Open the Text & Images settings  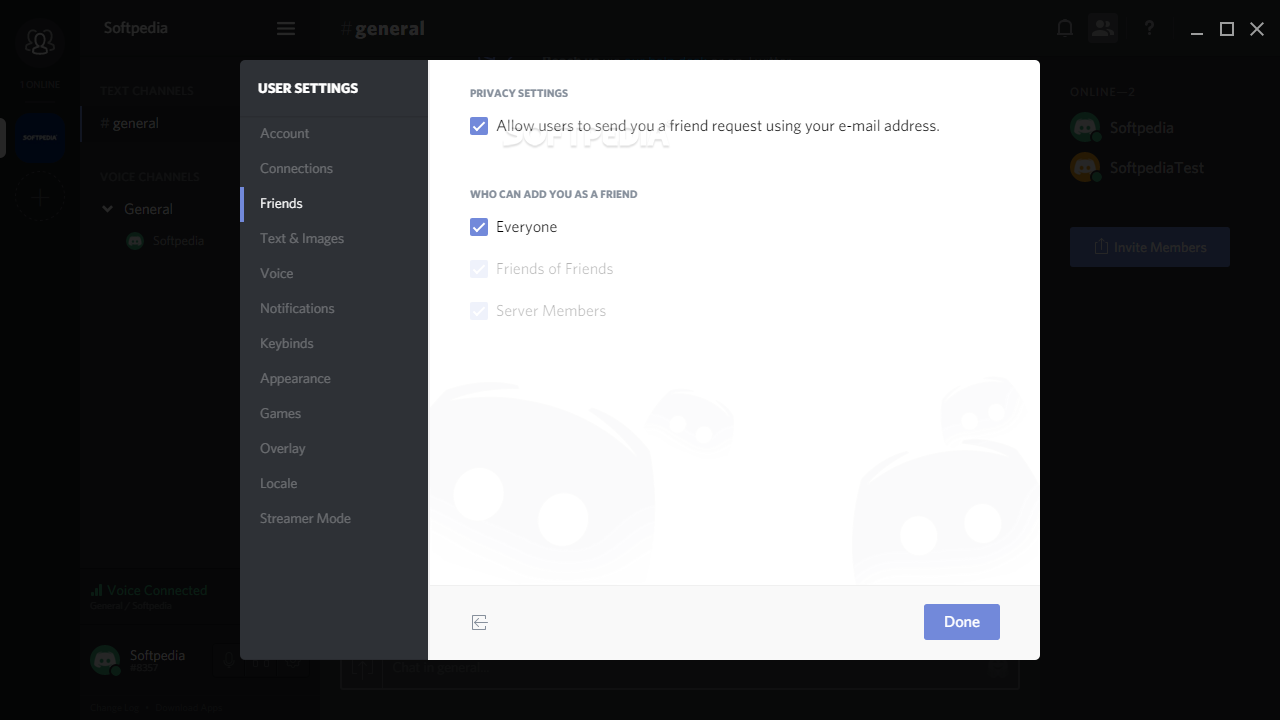point(333,238)
